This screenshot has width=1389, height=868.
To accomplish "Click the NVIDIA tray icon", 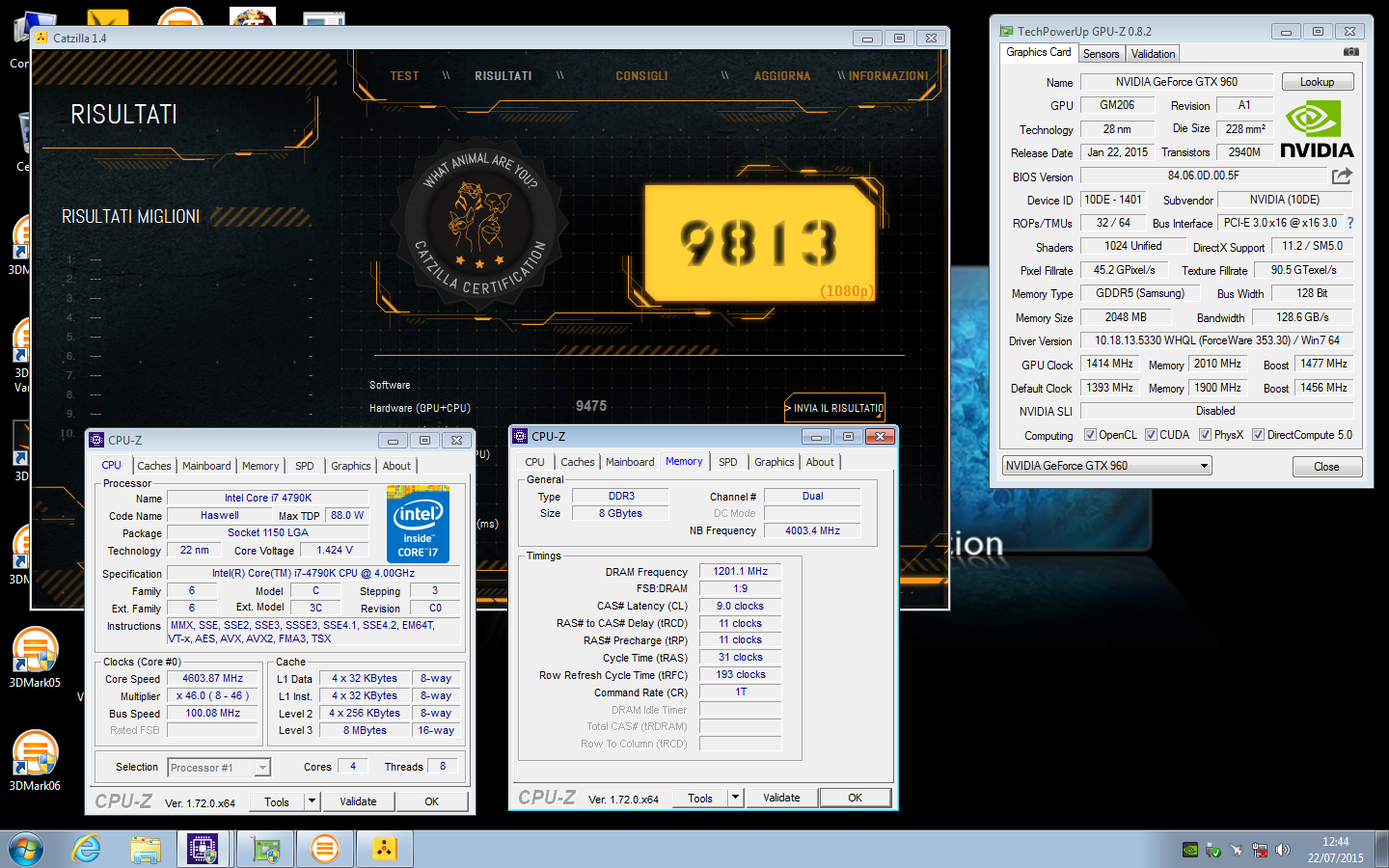I will [x=1190, y=850].
